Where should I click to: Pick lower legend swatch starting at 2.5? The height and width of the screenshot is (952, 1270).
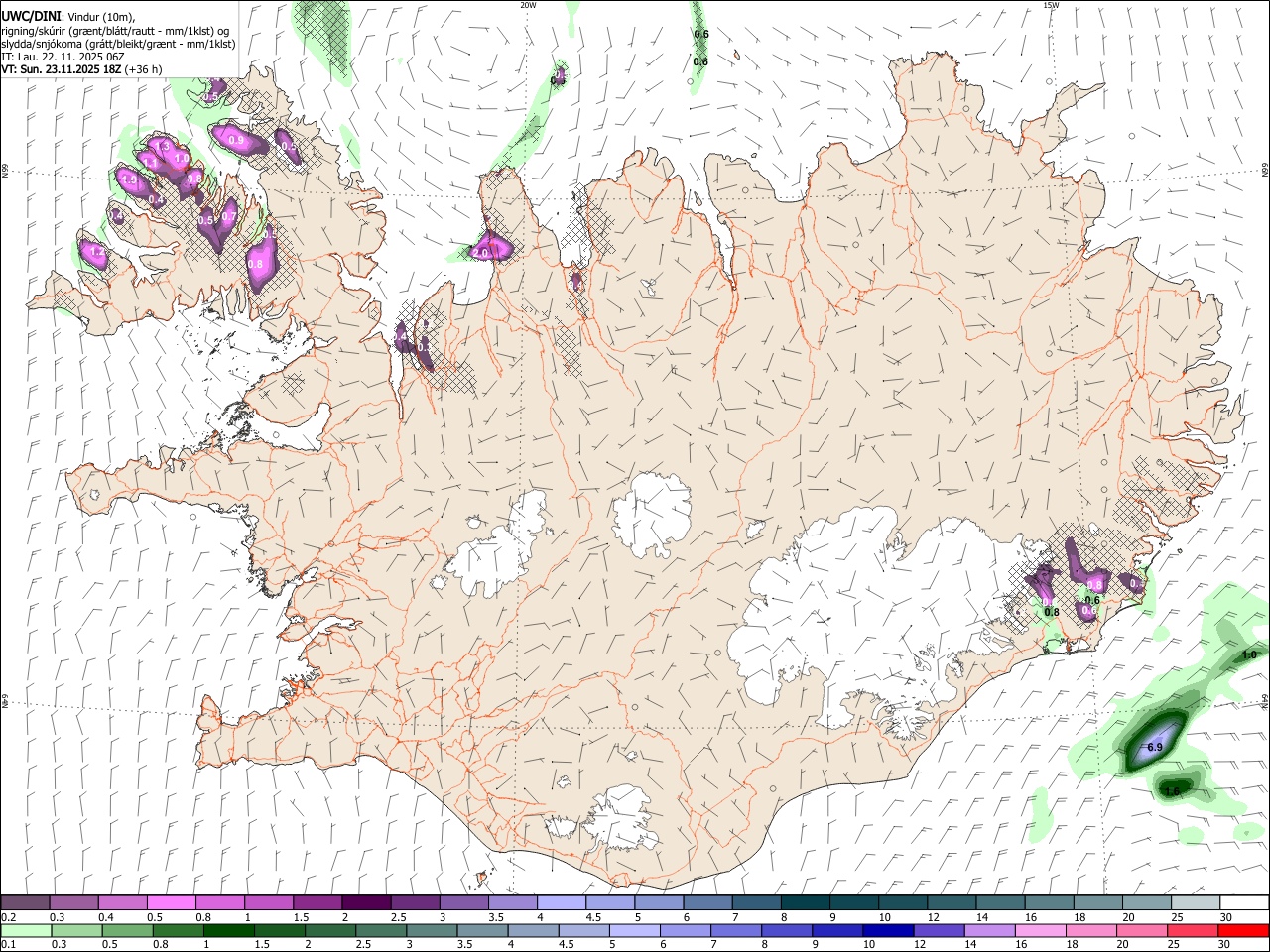pos(380,931)
